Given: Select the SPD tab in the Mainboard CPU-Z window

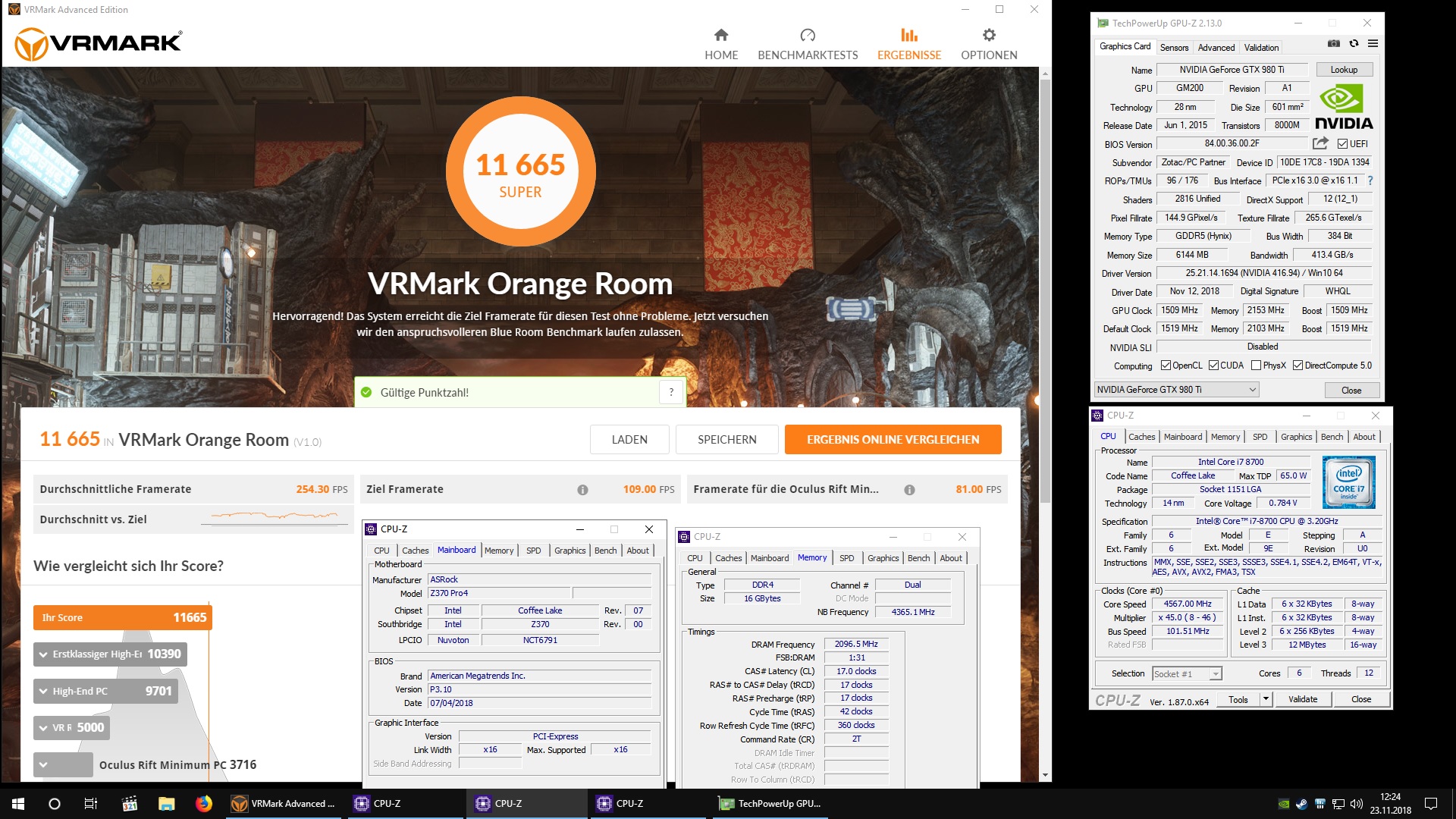Looking at the screenshot, I should 534,551.
